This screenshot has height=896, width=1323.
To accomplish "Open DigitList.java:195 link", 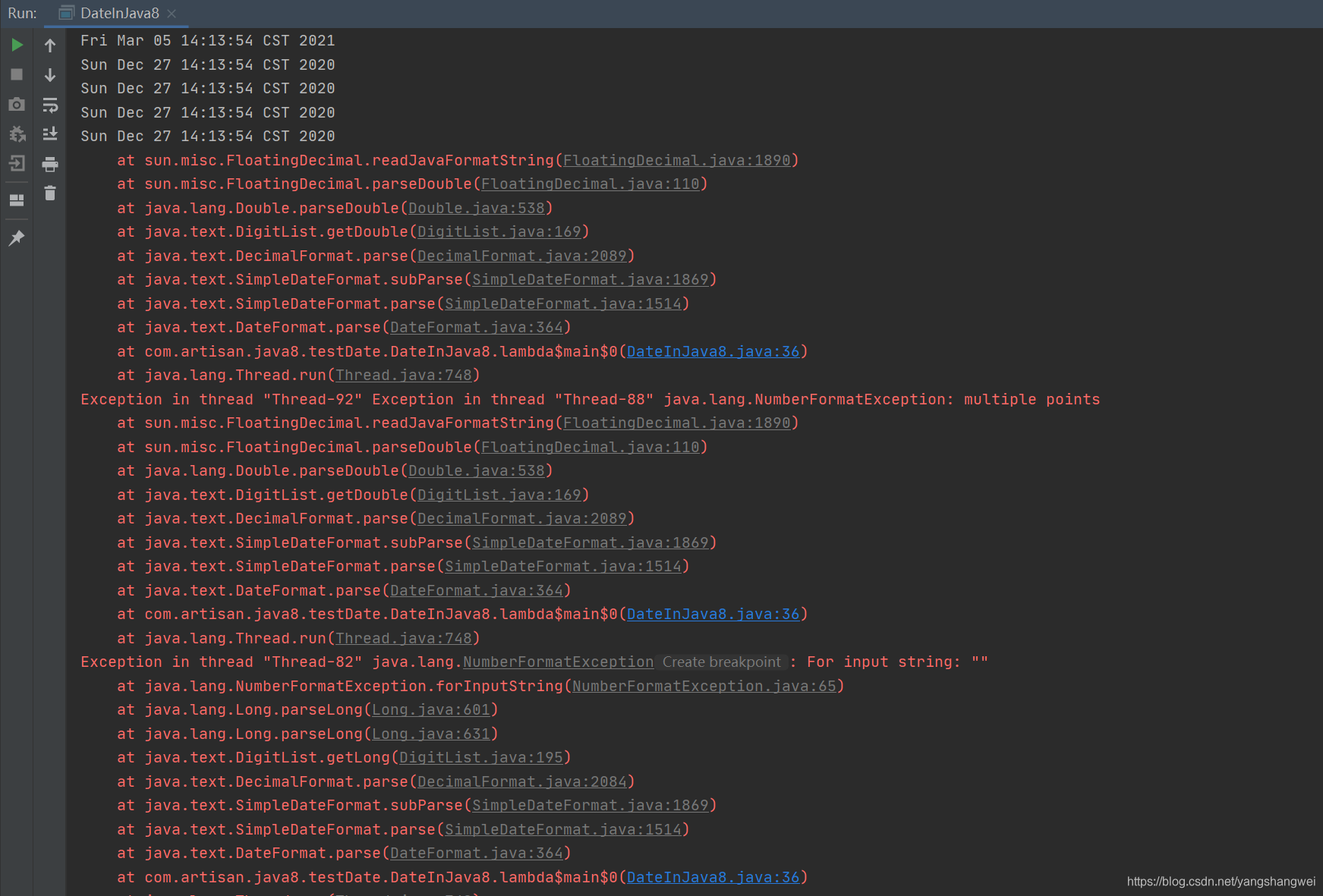I will click(x=480, y=757).
